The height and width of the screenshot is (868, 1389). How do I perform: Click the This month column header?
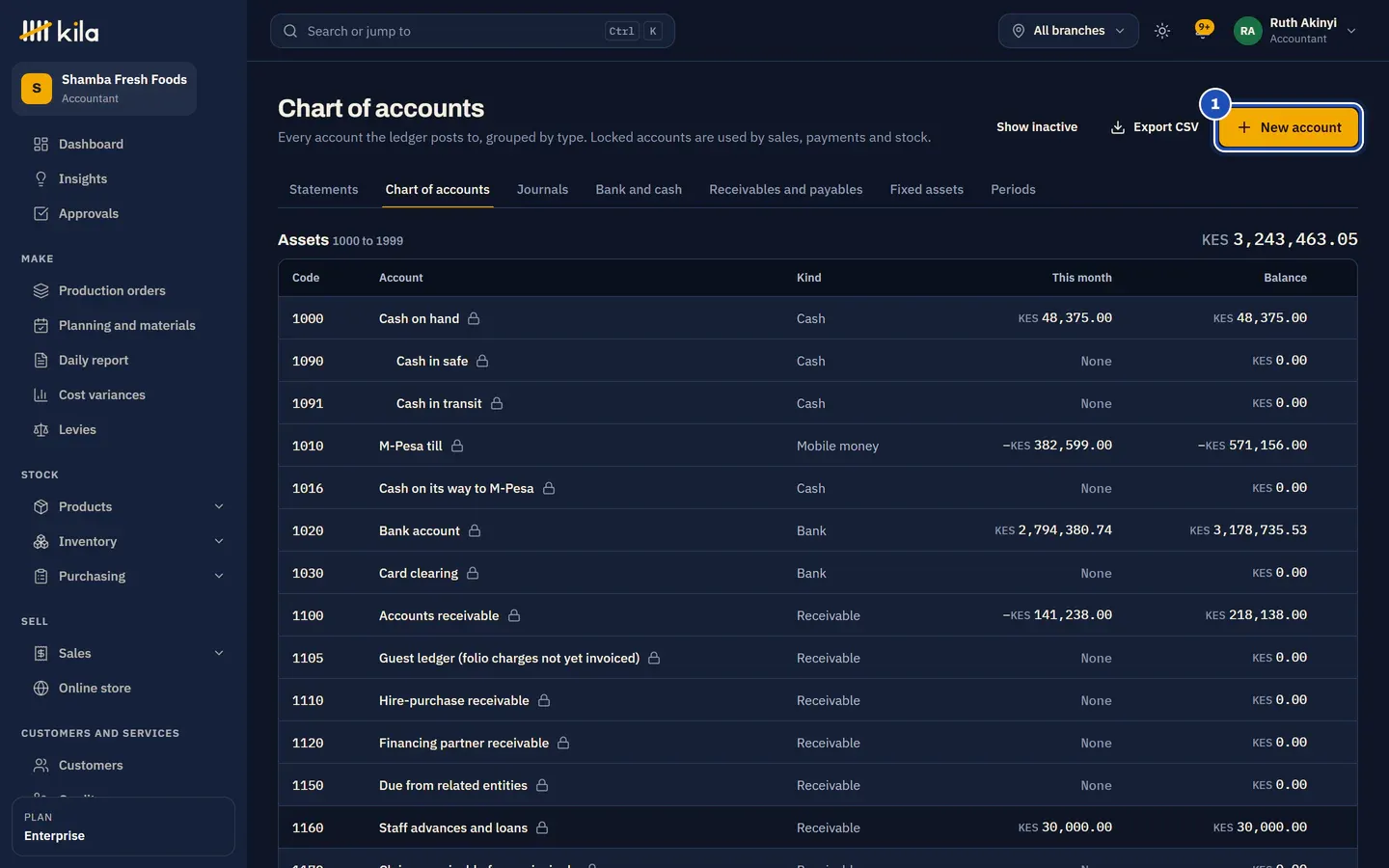[x=1081, y=278]
